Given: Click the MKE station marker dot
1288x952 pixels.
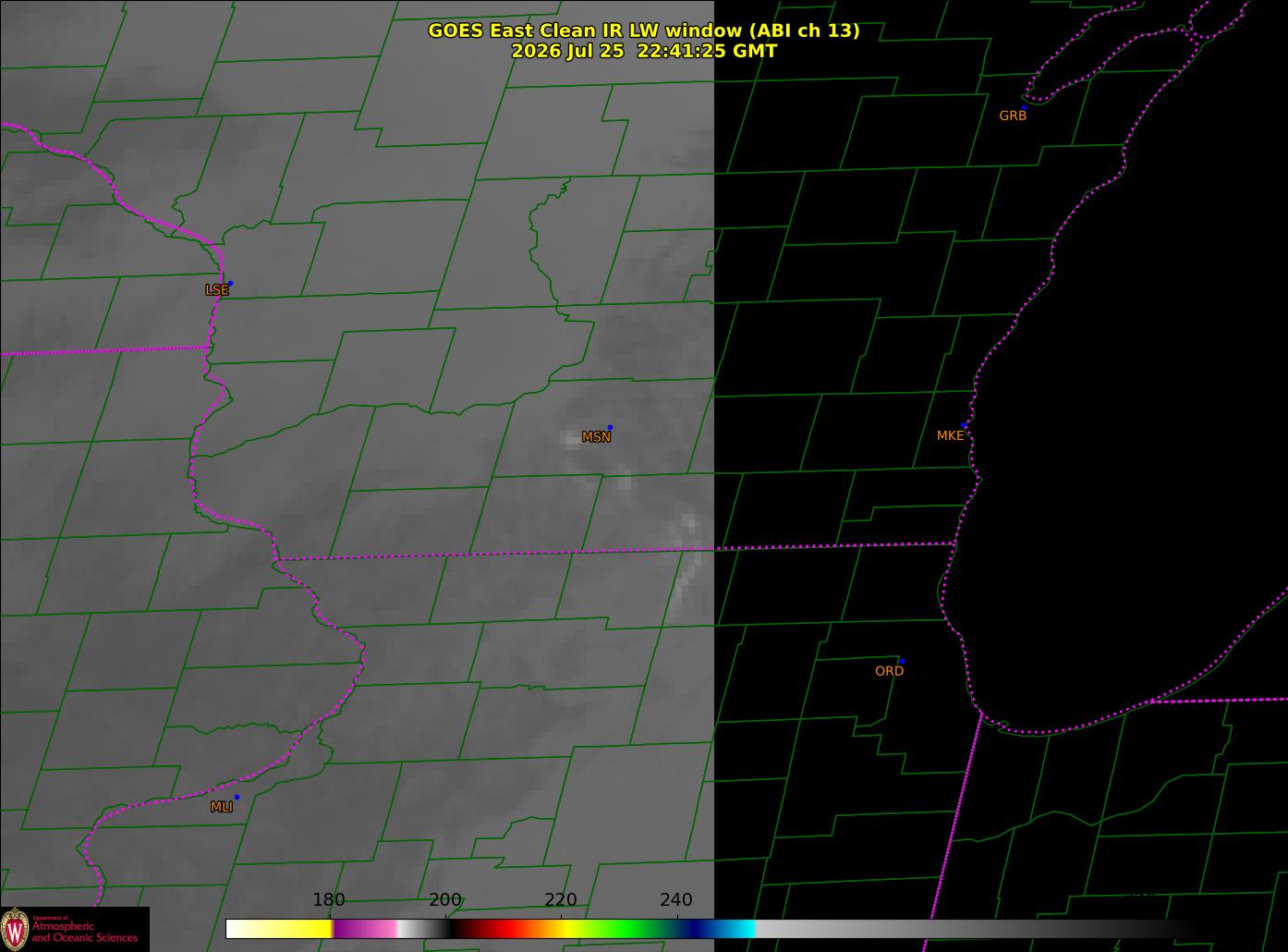Looking at the screenshot, I should (x=964, y=425).
